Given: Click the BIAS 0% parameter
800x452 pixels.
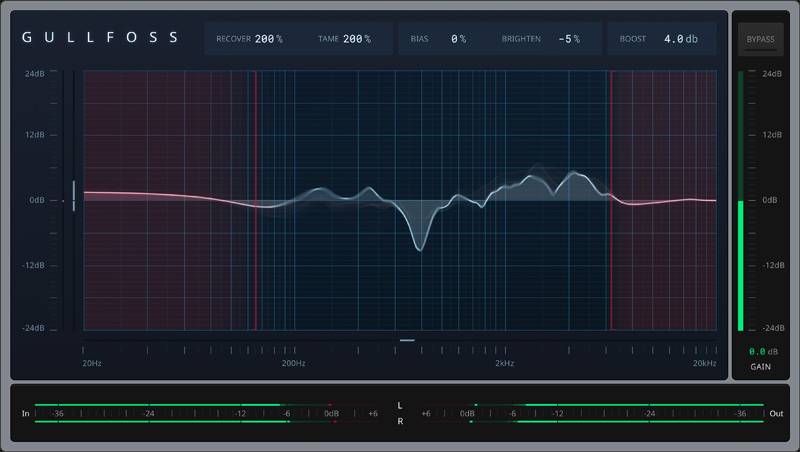Looking at the screenshot, I should coord(458,39).
